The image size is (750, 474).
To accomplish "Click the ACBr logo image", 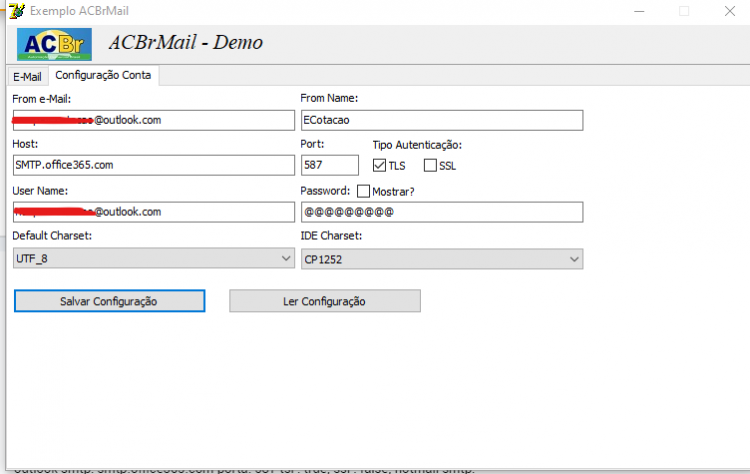I will pyautogui.click(x=54, y=44).
